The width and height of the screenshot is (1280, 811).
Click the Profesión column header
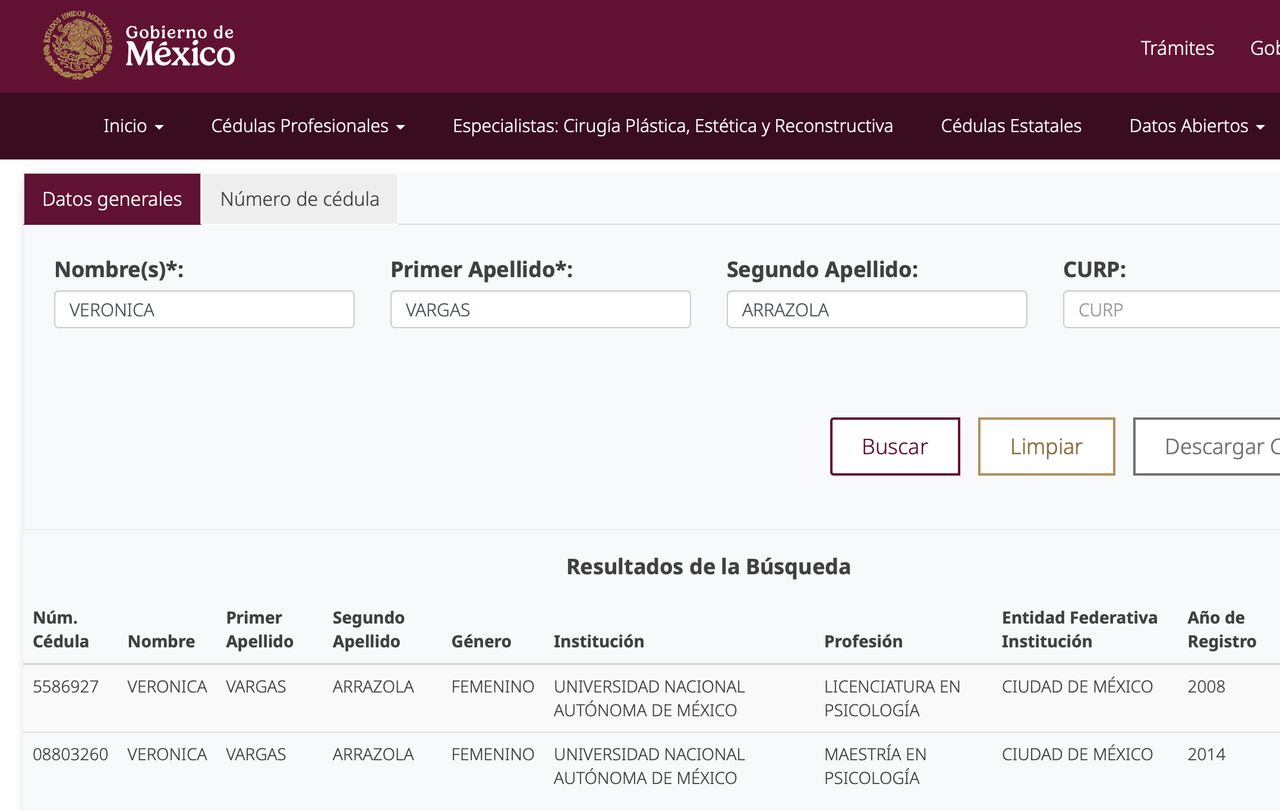point(863,642)
